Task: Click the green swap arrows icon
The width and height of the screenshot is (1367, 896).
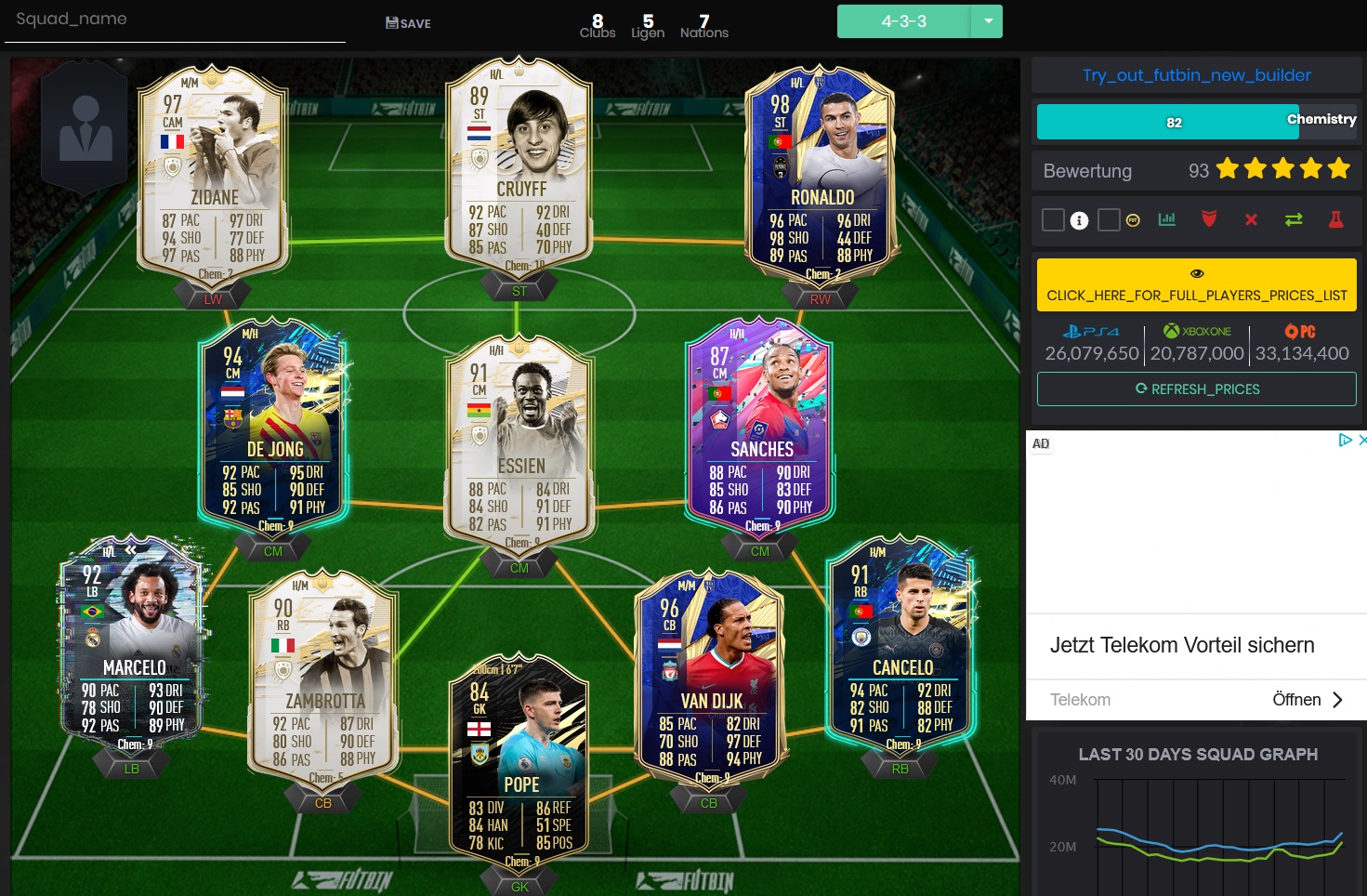Action: [1294, 219]
